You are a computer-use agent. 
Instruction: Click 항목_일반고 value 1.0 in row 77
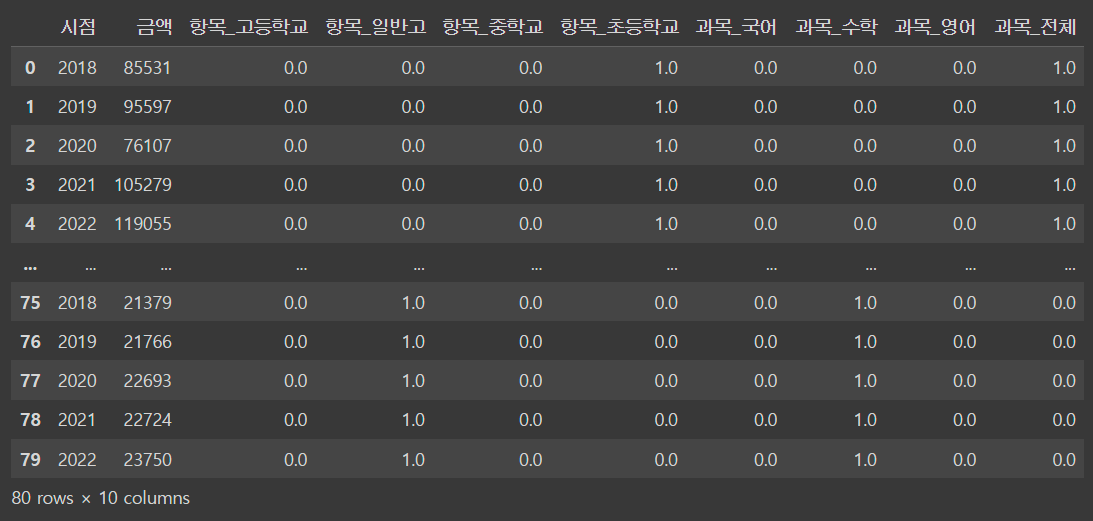[x=413, y=381]
